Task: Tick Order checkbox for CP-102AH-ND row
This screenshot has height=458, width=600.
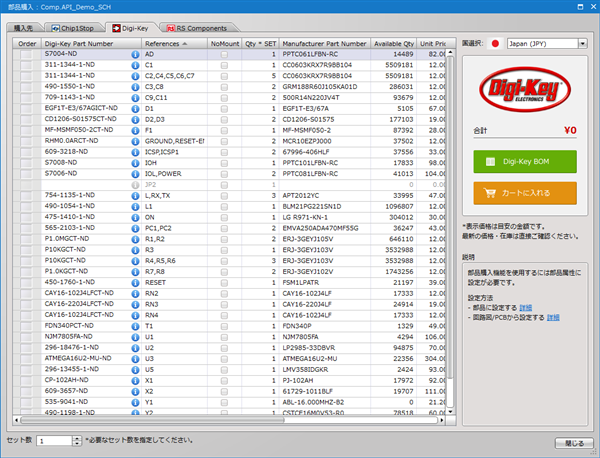Action: [26, 381]
